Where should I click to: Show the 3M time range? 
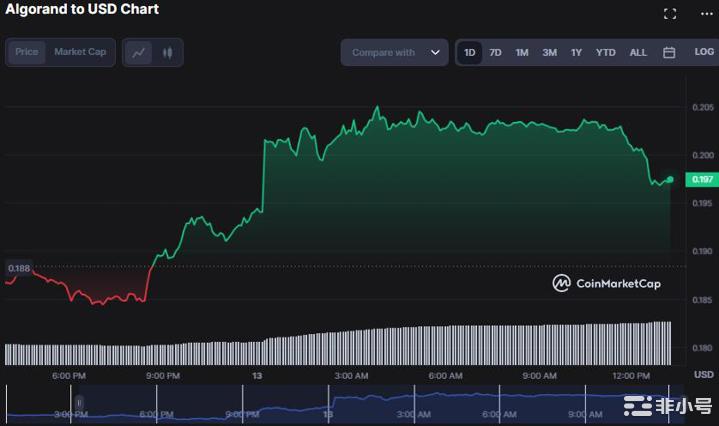coord(549,53)
